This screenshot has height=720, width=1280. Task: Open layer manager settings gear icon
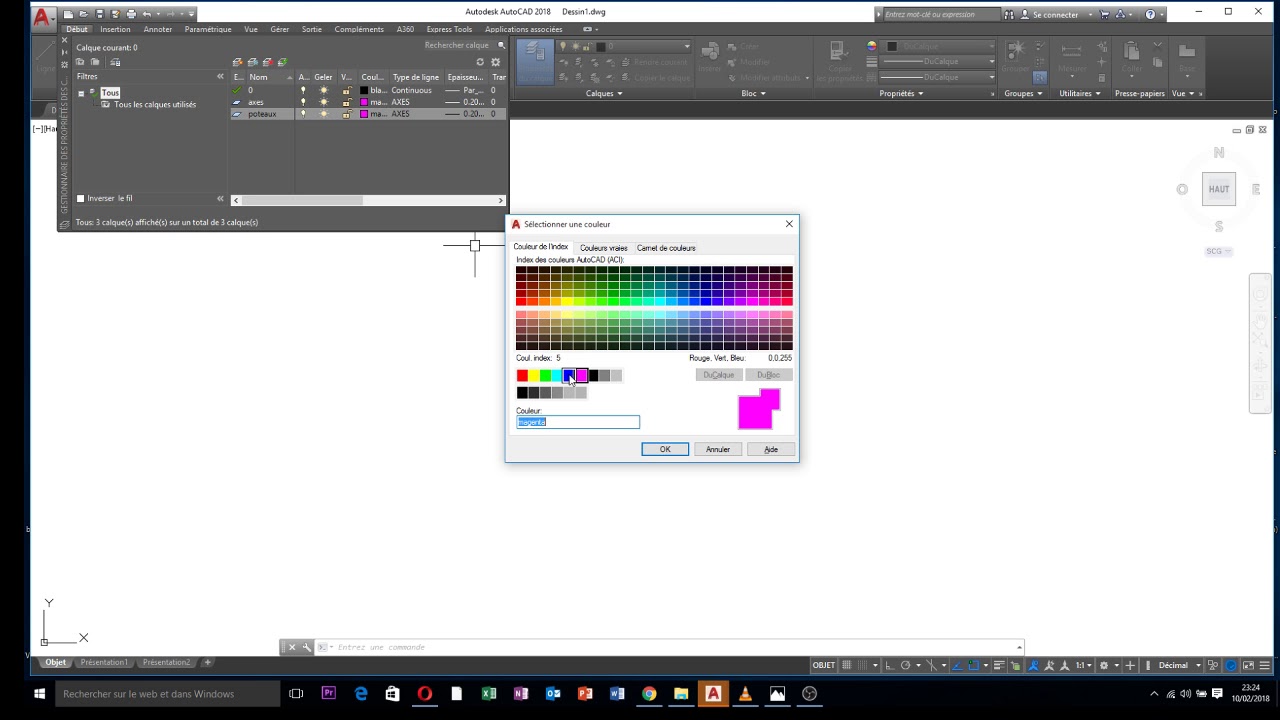[x=495, y=62]
